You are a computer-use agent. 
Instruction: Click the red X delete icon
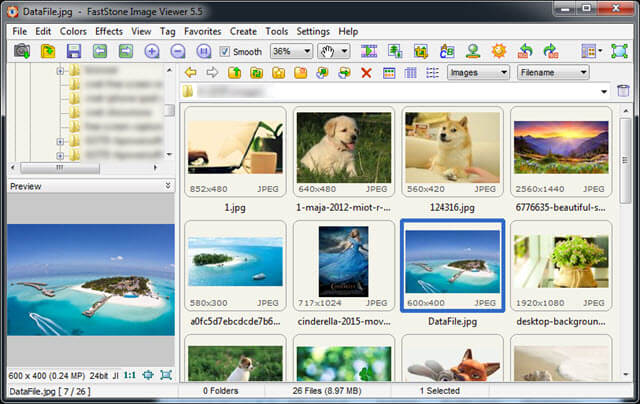[366, 73]
